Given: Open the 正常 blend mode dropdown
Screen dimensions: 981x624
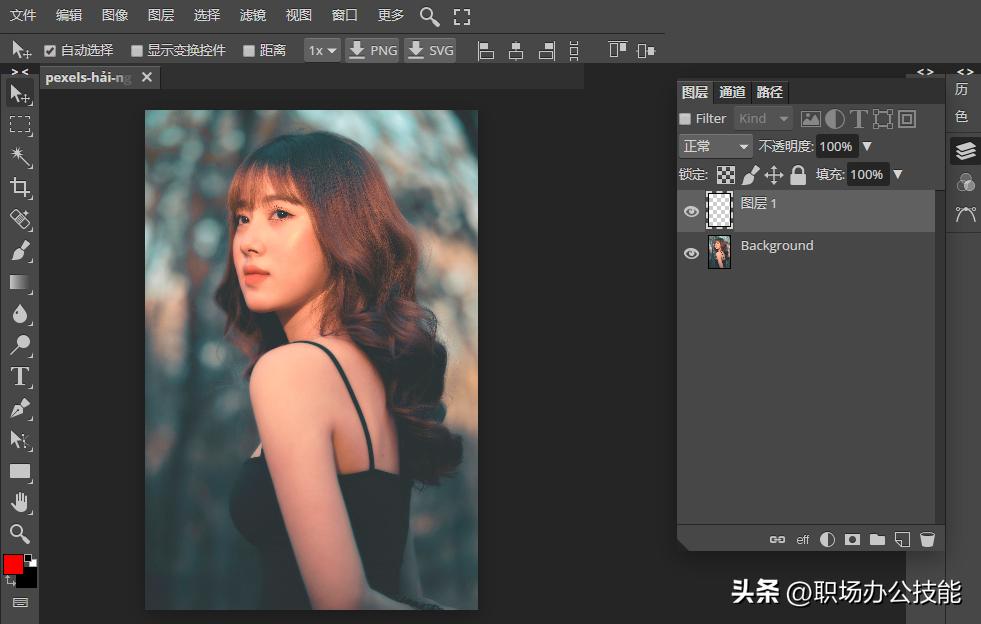Looking at the screenshot, I should (x=716, y=147).
